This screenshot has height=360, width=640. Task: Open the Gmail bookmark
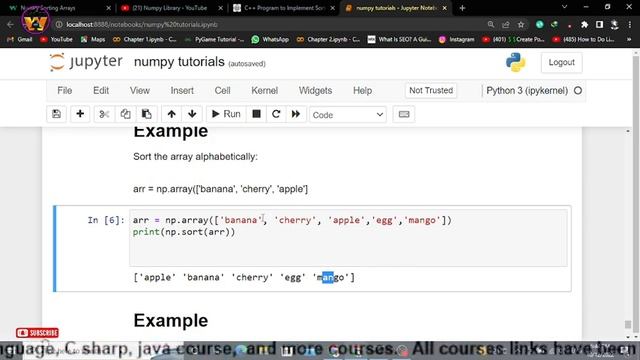[x=20, y=40]
